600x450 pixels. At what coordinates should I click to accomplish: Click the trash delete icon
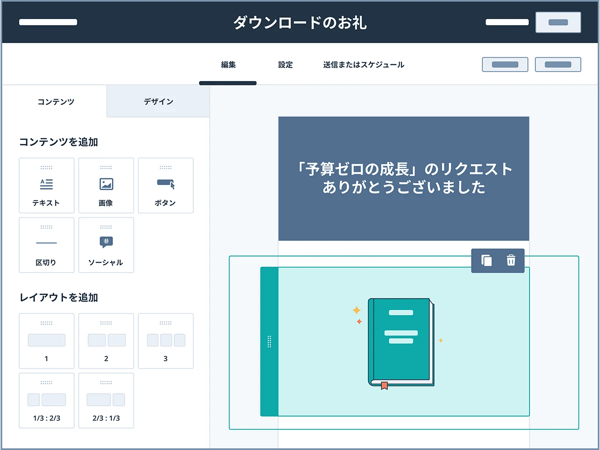click(511, 261)
